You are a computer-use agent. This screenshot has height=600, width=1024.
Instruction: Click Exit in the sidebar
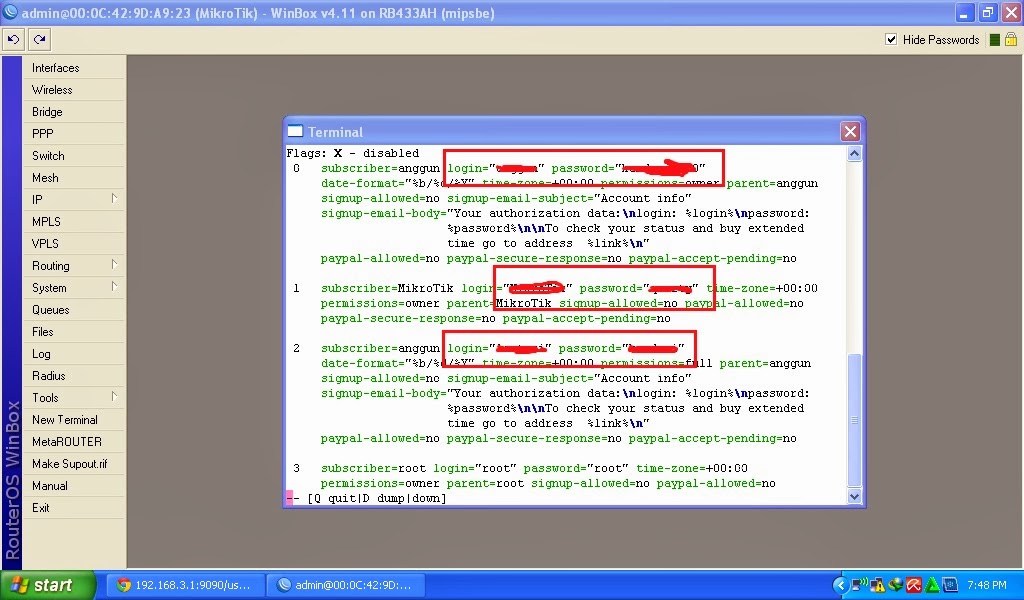74,508
